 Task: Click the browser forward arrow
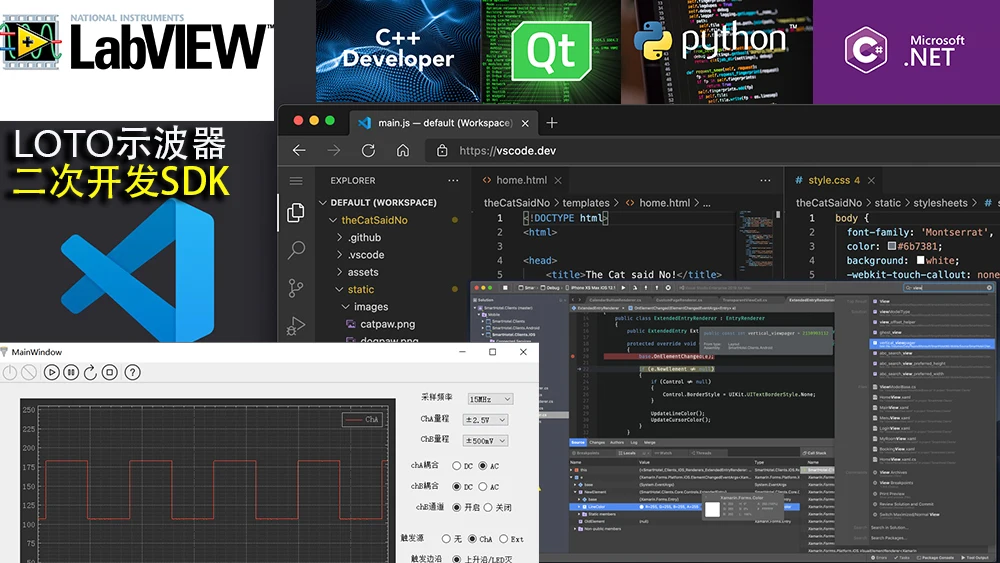pyautogui.click(x=334, y=150)
